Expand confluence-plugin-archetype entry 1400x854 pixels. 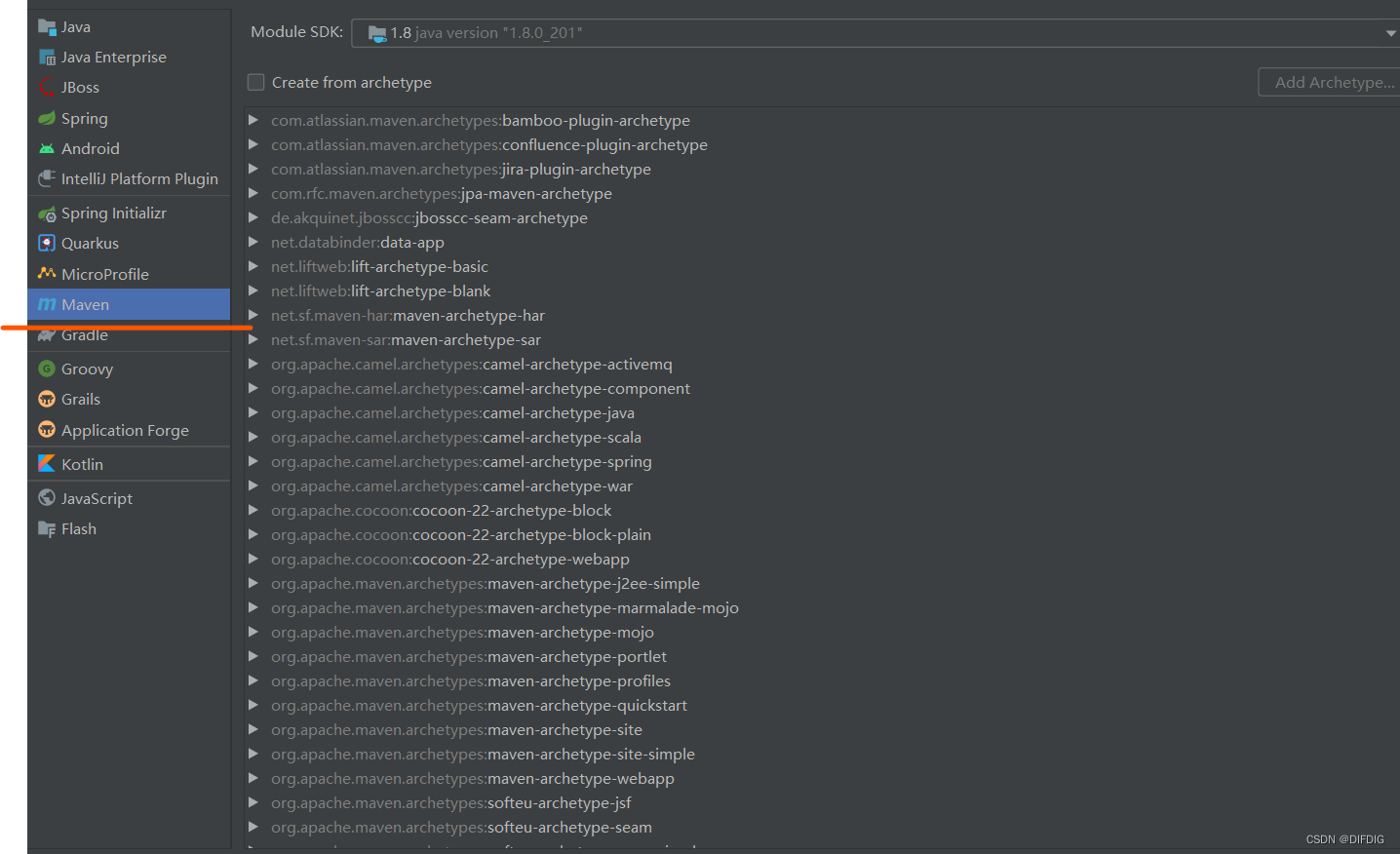(253, 144)
